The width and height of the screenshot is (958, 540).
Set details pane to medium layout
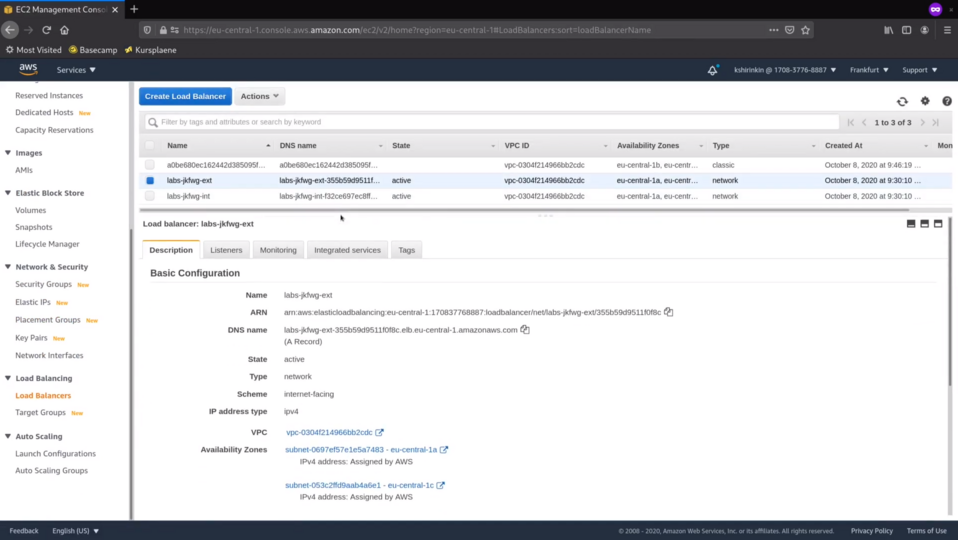tap(924, 224)
